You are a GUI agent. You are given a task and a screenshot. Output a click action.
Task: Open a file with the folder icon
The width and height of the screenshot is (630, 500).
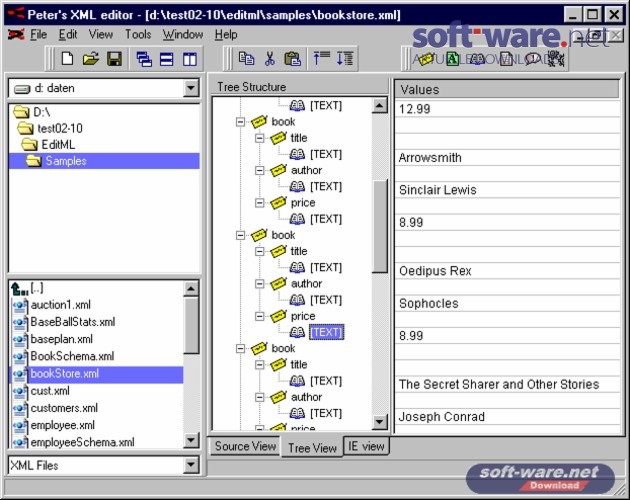click(91, 59)
